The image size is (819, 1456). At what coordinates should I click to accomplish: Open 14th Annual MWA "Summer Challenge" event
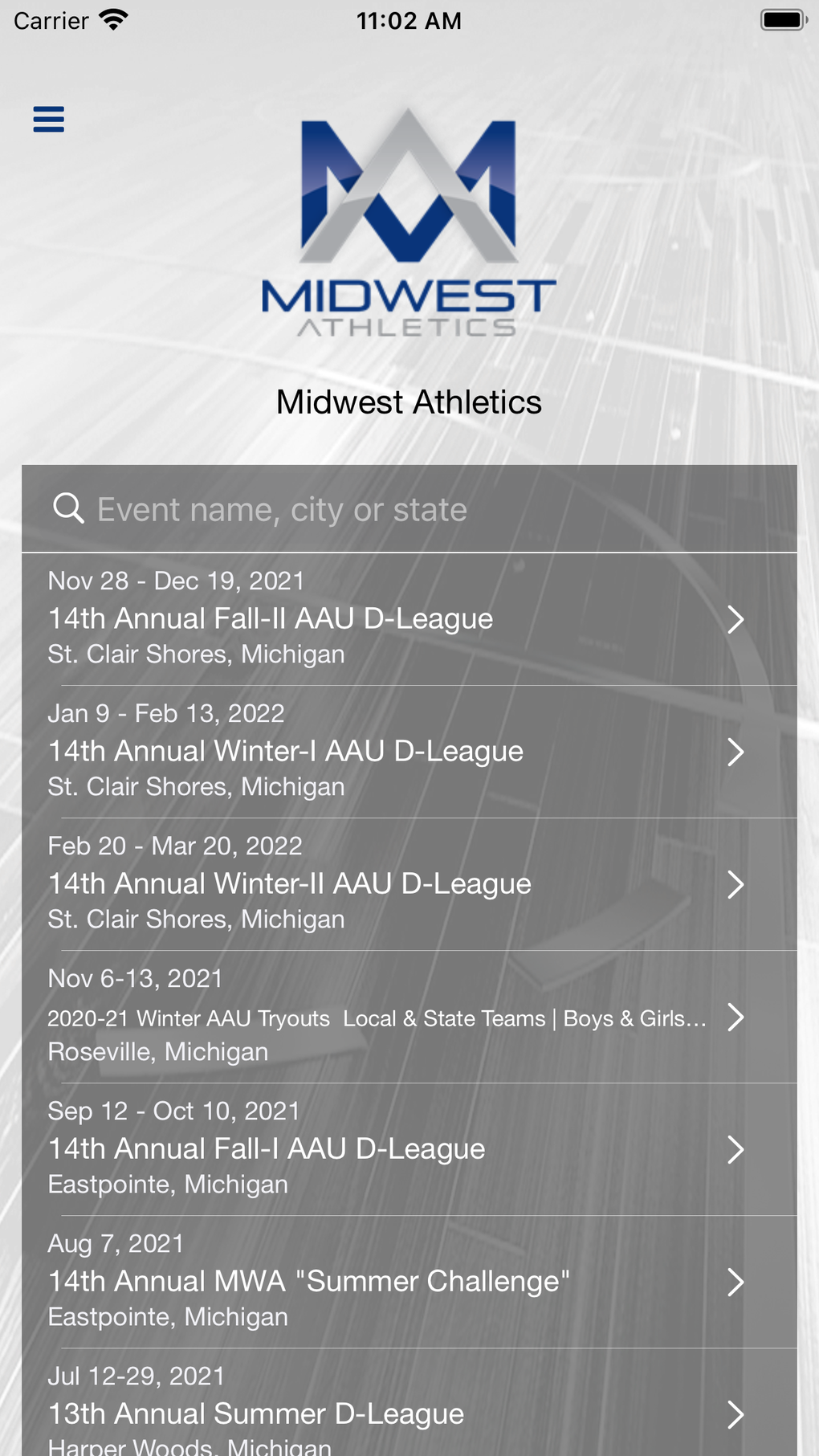click(x=309, y=1281)
